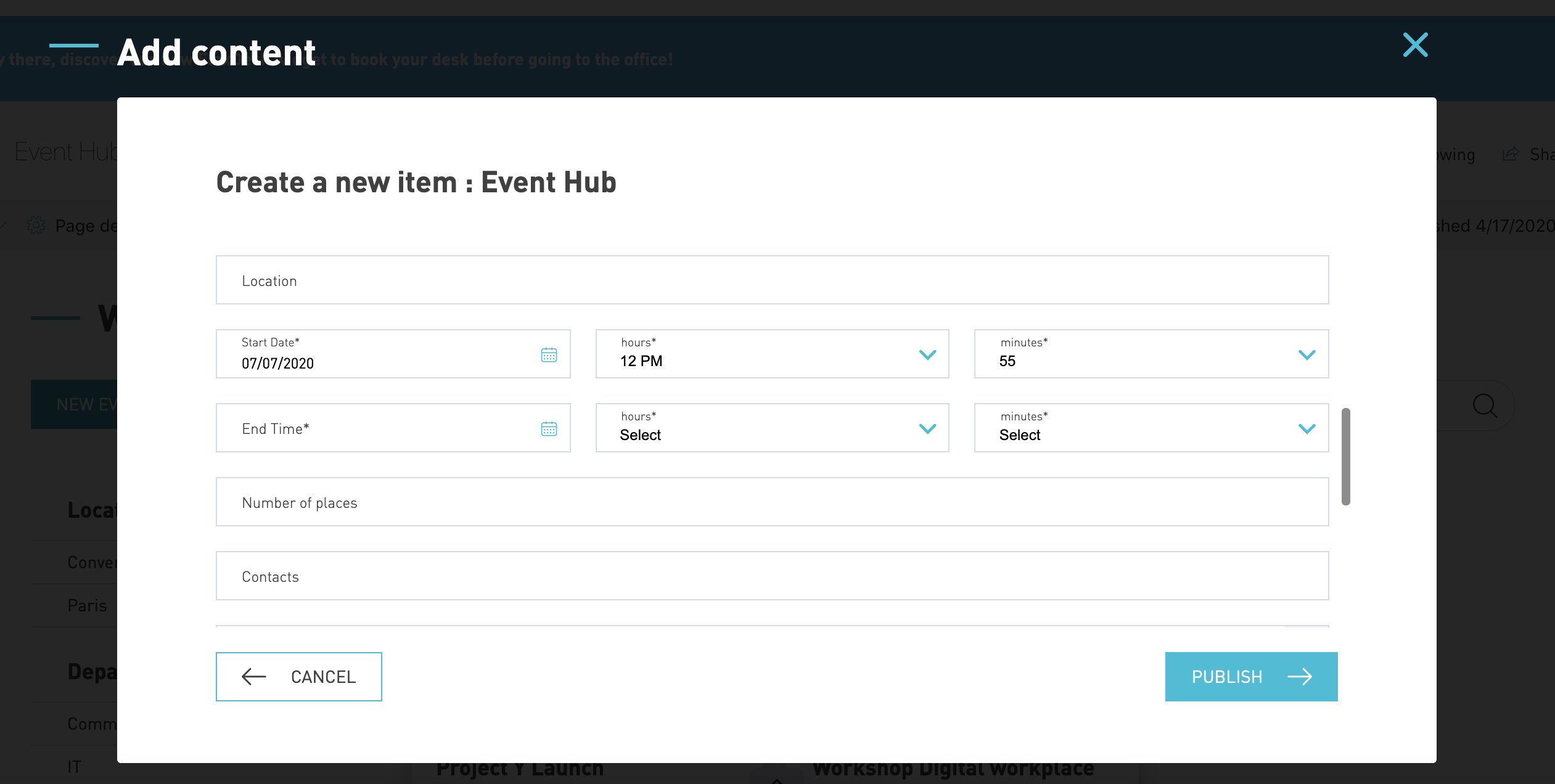
Task: Click the PUBLISH button
Action: (x=1251, y=677)
